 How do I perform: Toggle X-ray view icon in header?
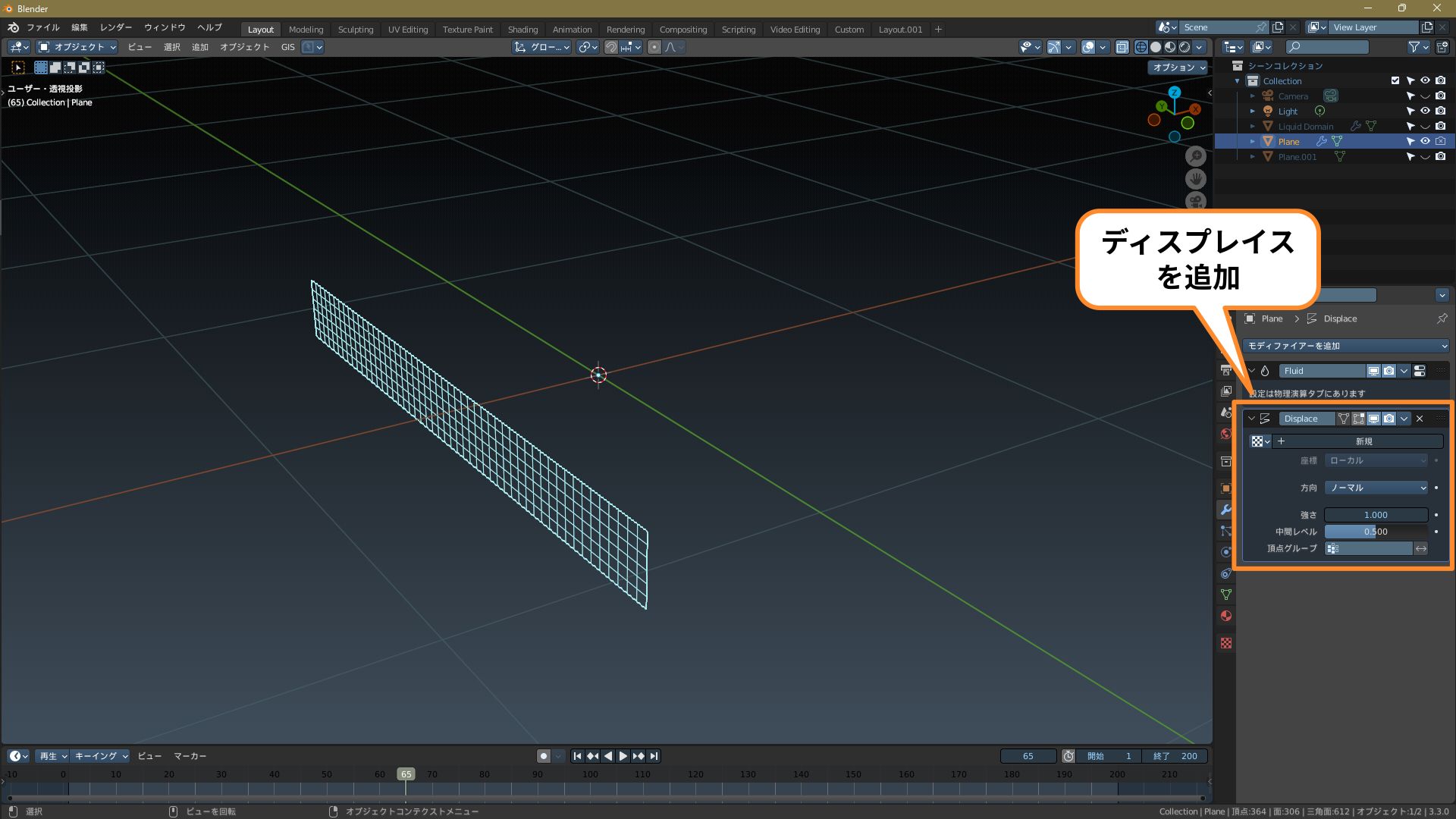pos(1122,47)
